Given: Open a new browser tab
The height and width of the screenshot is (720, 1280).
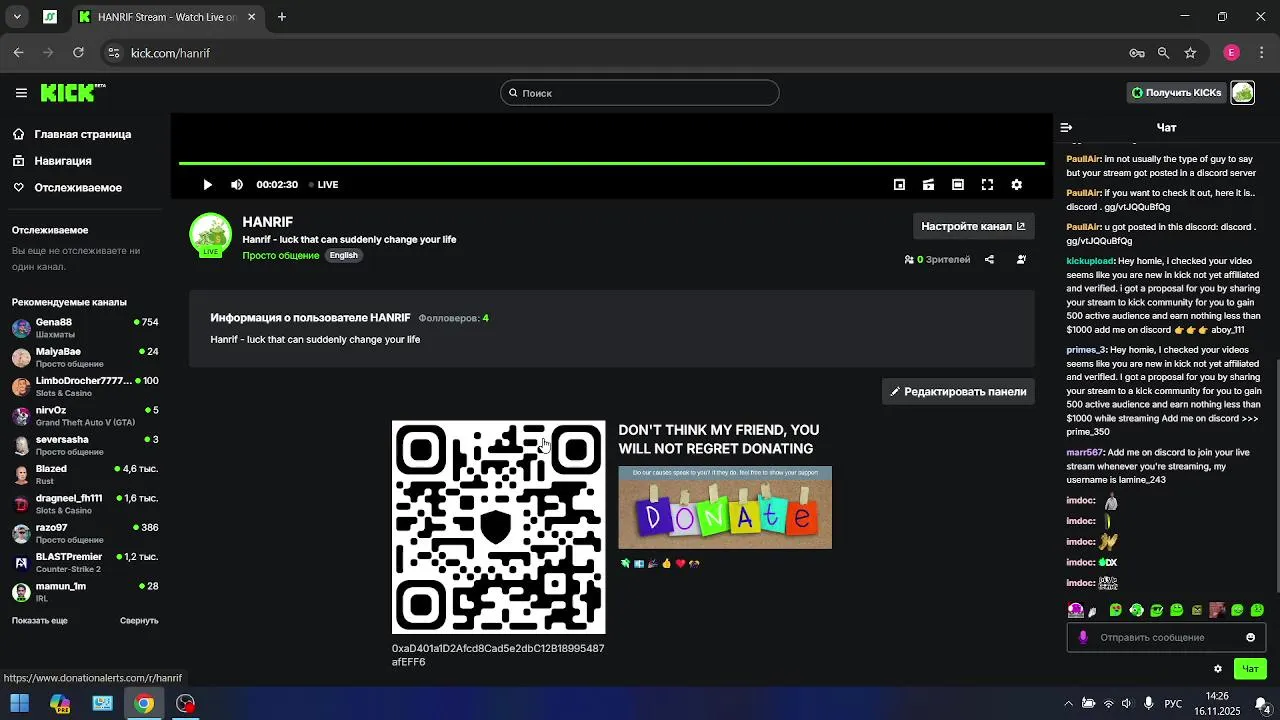Looking at the screenshot, I should [x=282, y=17].
